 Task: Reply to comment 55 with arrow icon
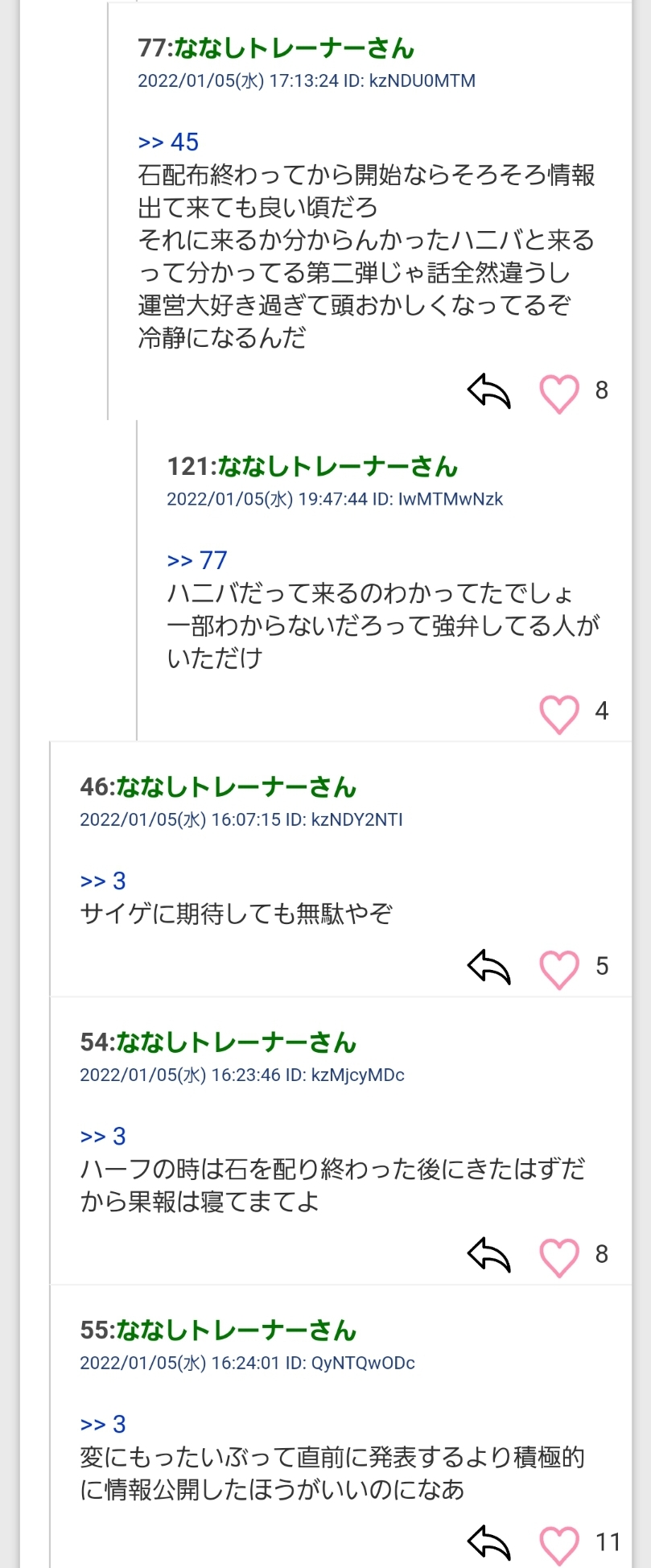(x=489, y=1542)
